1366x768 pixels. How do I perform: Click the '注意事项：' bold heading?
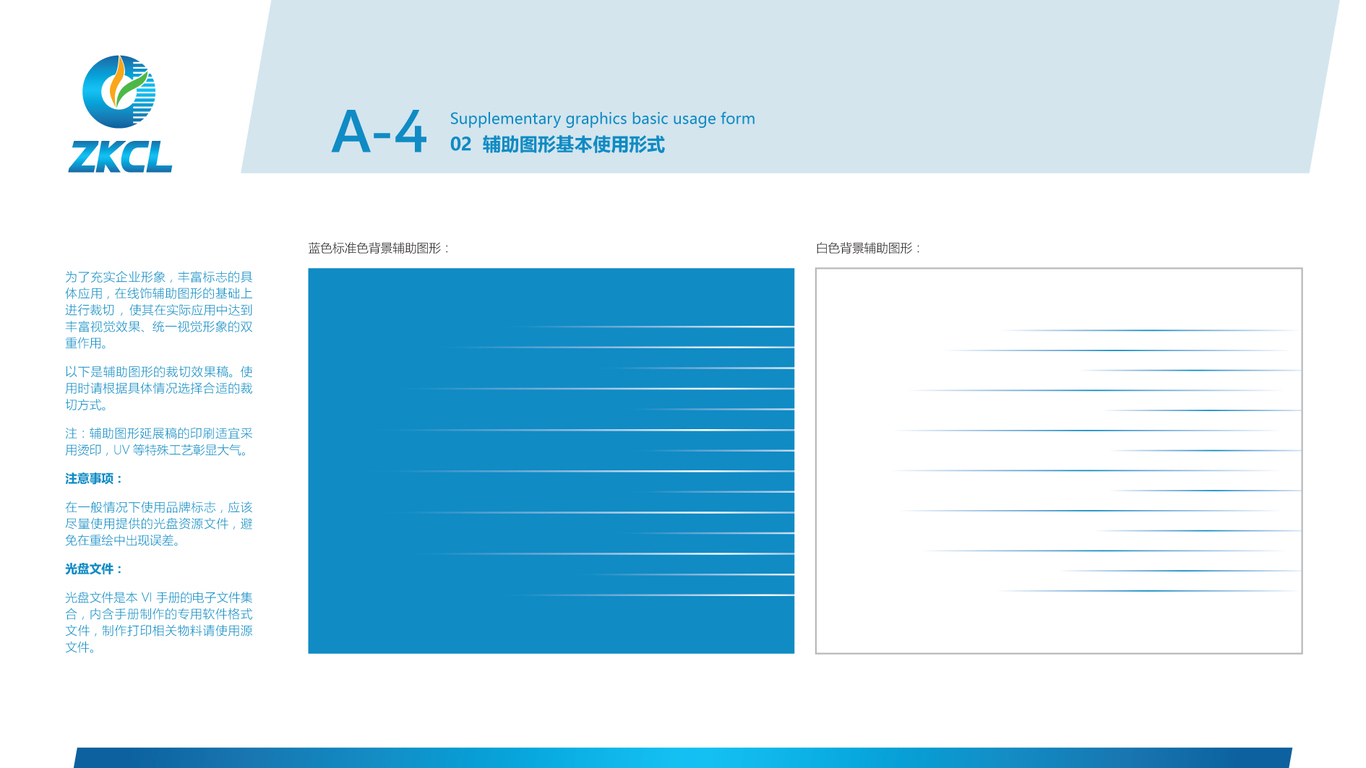[x=95, y=479]
